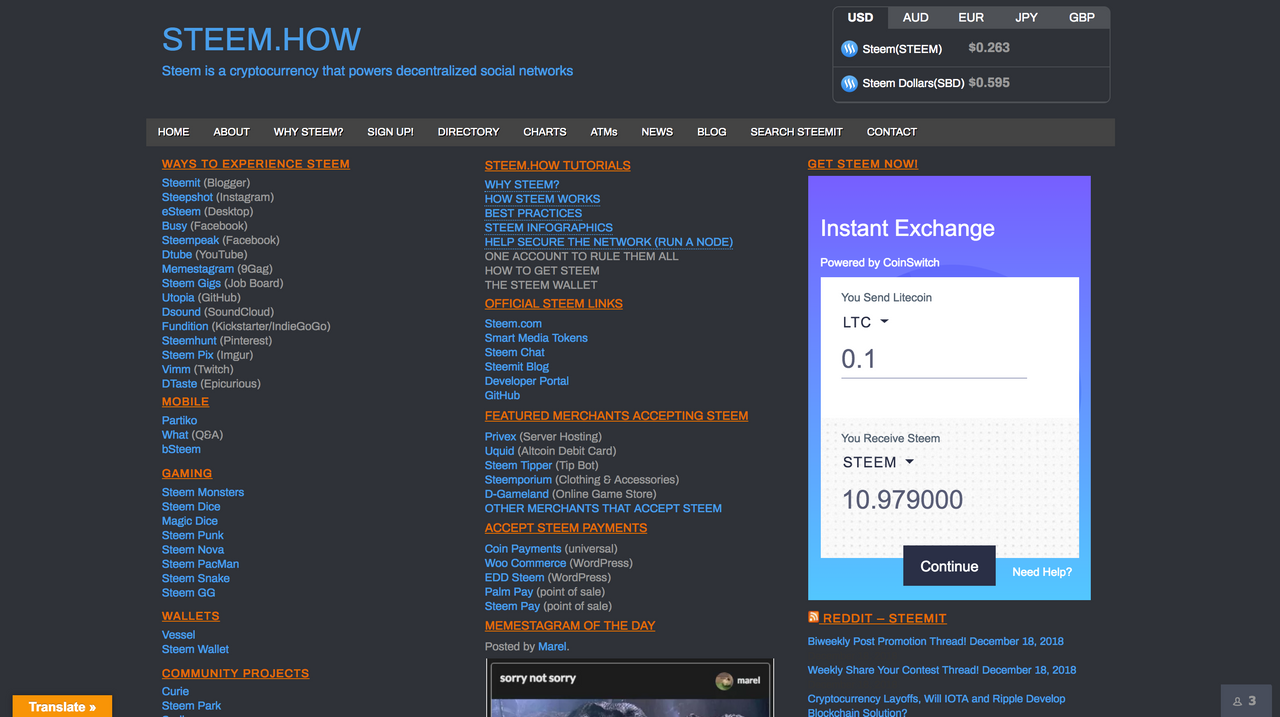Open the STEEM receive currency dropdown
The width and height of the screenshot is (1280, 717).
coord(878,462)
